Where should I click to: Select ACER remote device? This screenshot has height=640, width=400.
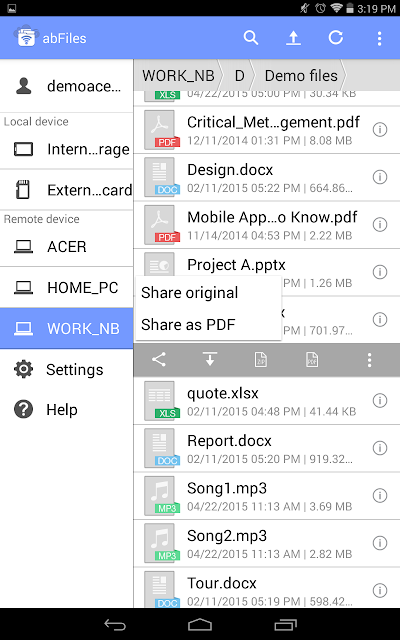pos(67,247)
